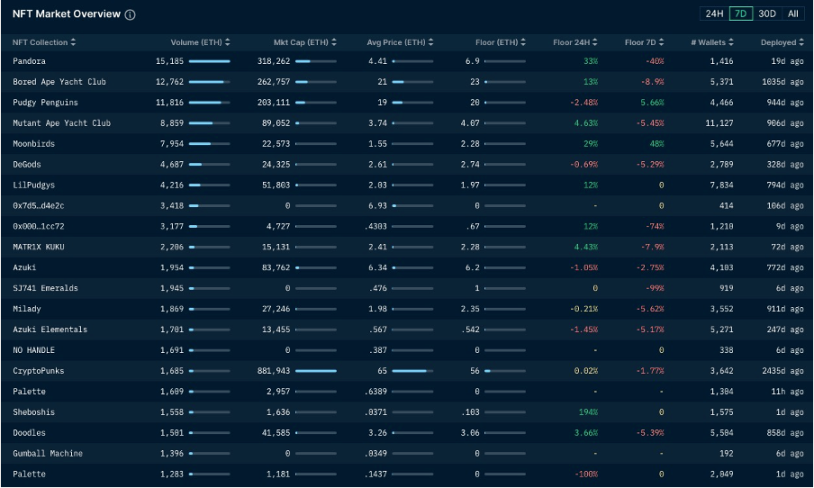Sort by Deployed column arrows
814x488 pixels.
pyautogui.click(x=802, y=43)
